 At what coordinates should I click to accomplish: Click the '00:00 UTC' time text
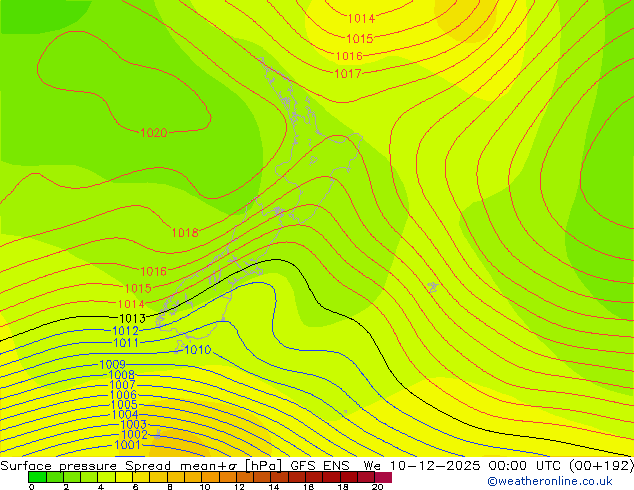coord(524,466)
